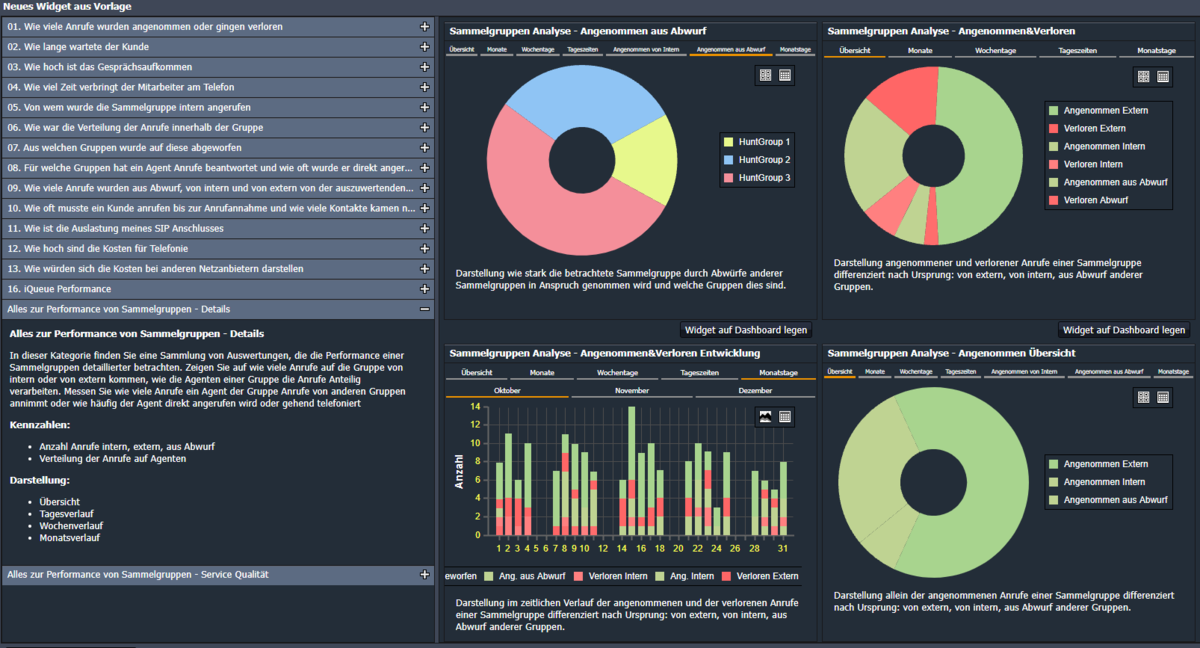
Task: Click Widget auf Dashboard legen under Angenommen&Verloren widget
Action: 1124,330
